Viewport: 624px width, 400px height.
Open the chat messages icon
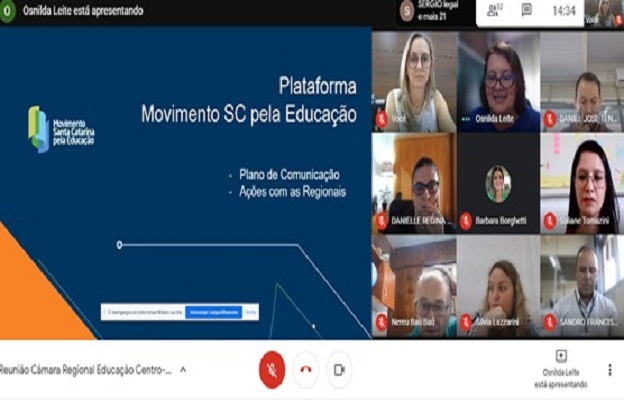[x=526, y=10]
